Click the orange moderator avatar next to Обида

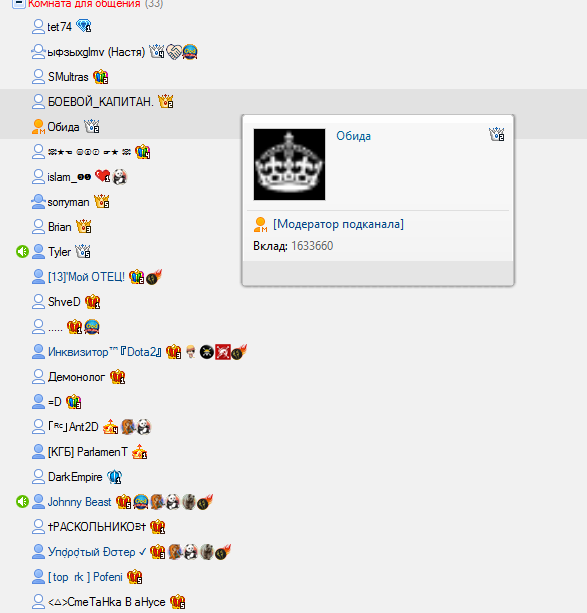tap(38, 127)
